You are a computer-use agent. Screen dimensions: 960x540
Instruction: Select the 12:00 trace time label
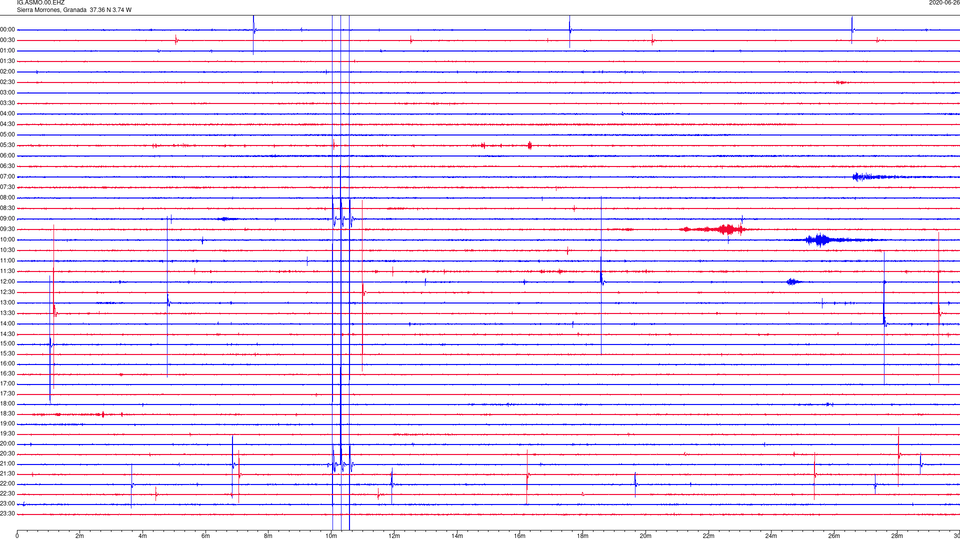pos(8,282)
